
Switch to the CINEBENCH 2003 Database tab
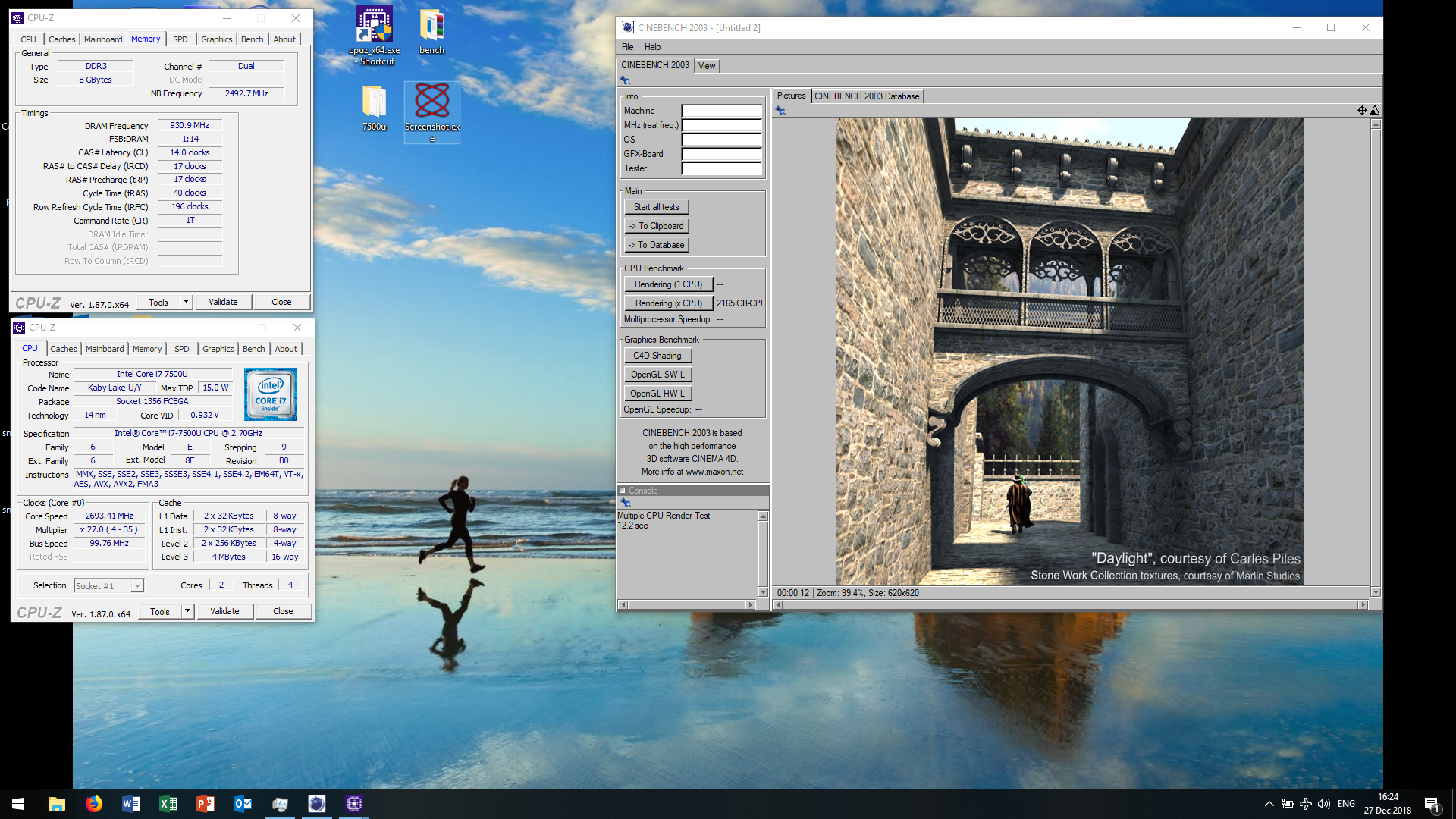point(867,96)
